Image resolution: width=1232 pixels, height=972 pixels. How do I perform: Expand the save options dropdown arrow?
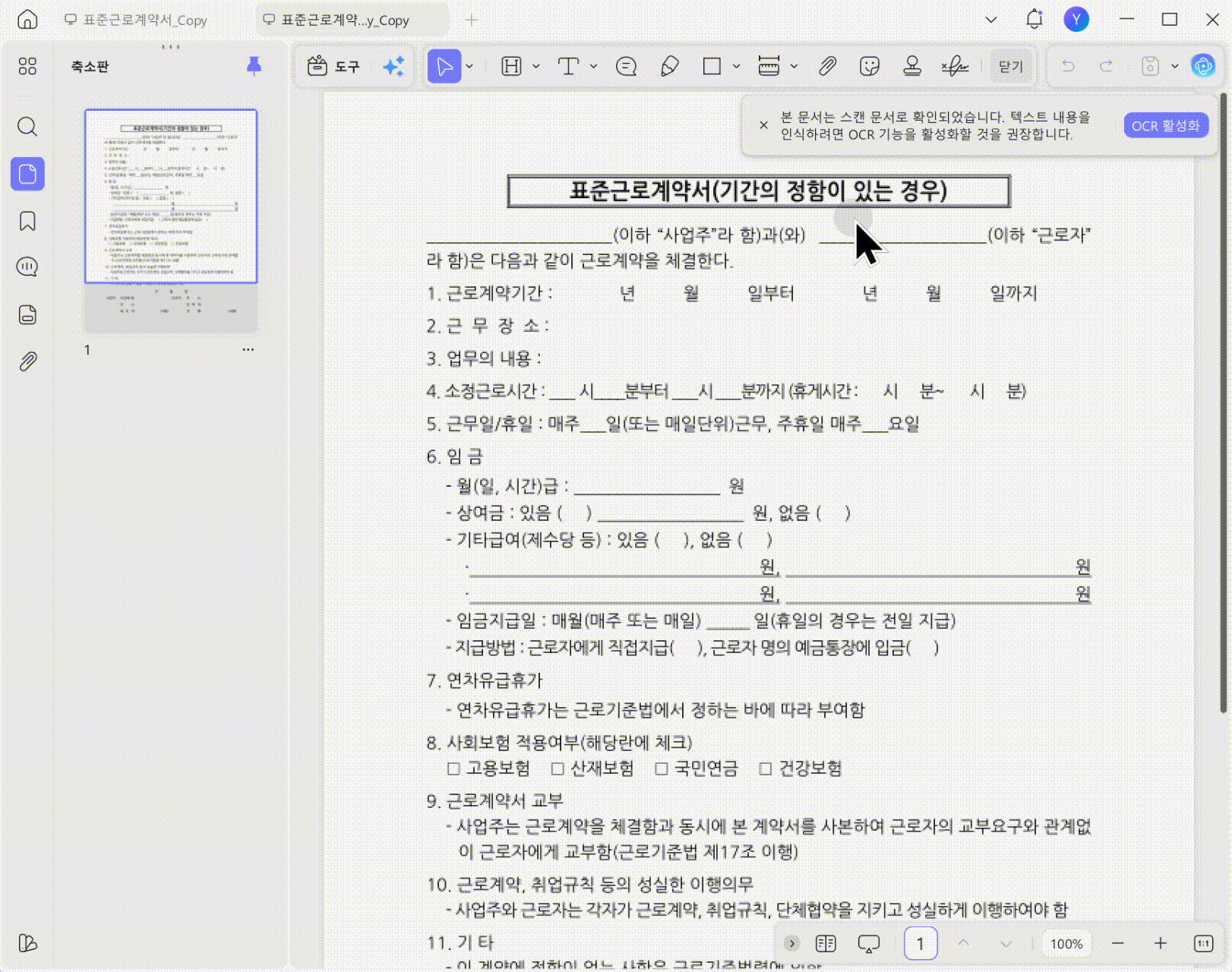coord(1174,67)
